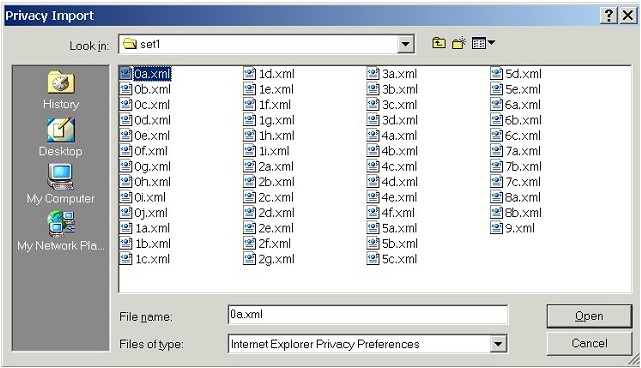
Task: Click the Help question mark button
Action: [609, 16]
